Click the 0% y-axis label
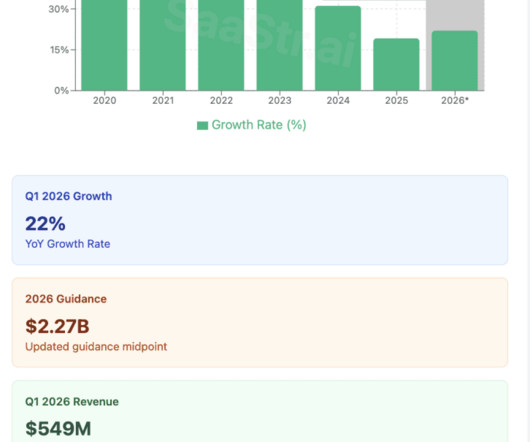This screenshot has height=442, width=530. (62, 91)
